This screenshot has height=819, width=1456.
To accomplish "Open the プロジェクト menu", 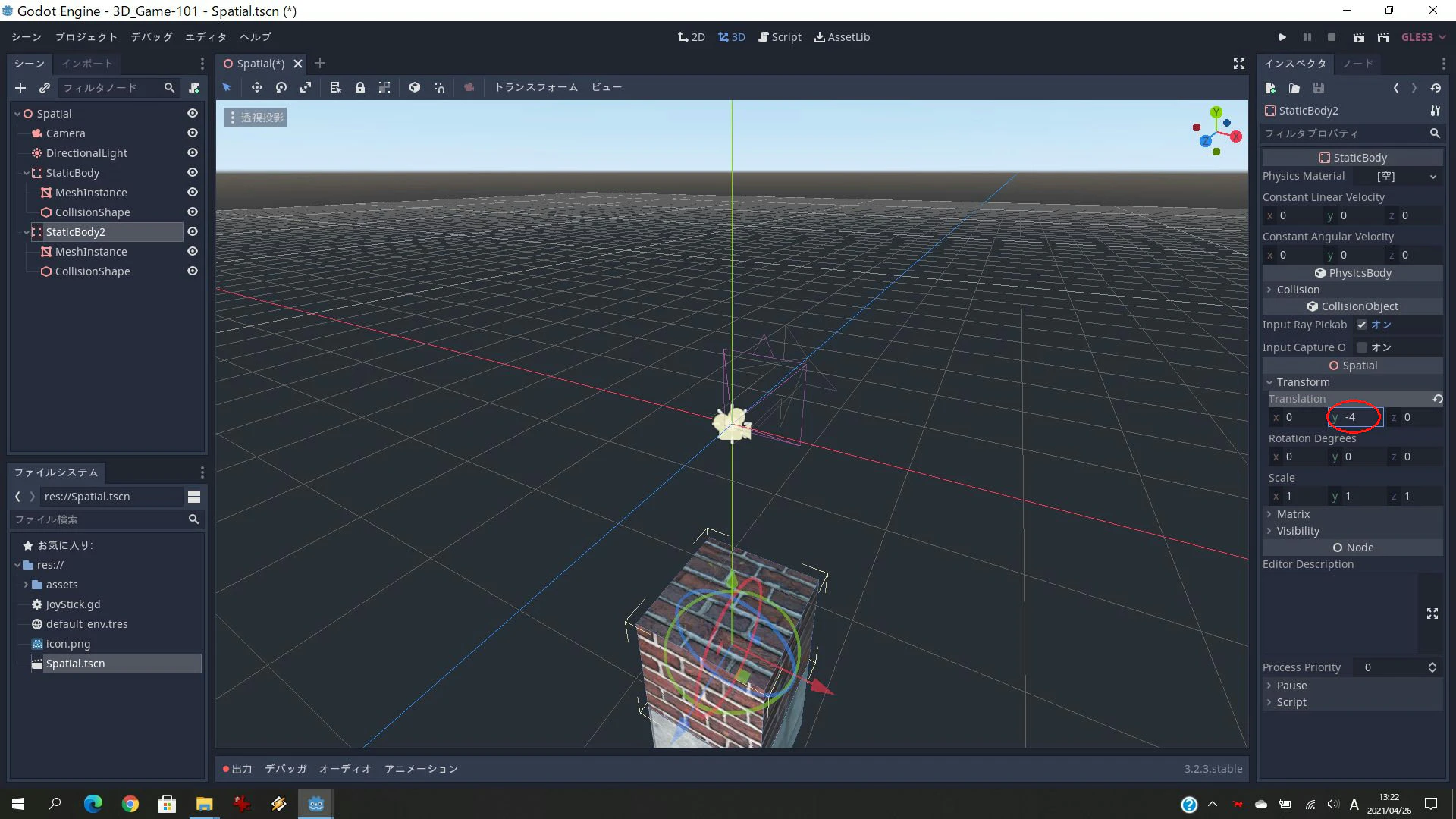I will click(86, 37).
